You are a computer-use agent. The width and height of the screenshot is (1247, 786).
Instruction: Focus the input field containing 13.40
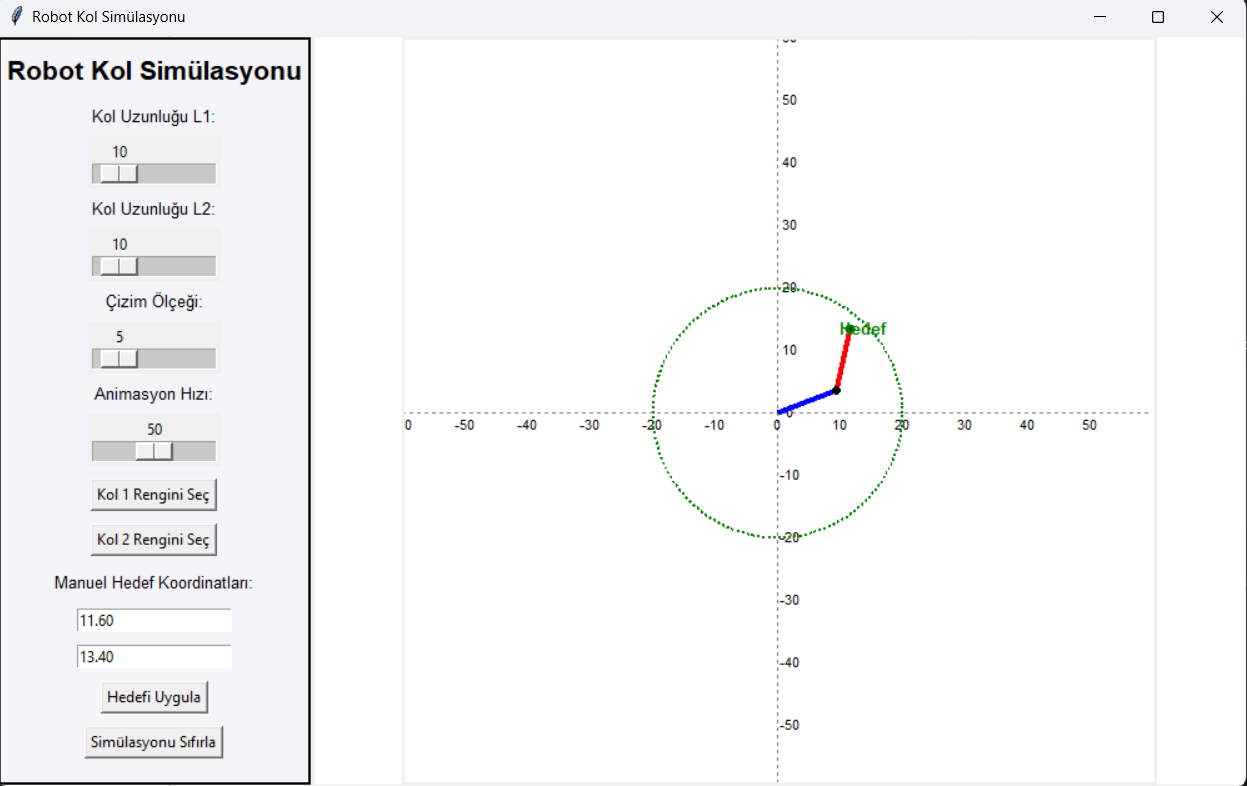pyautogui.click(x=154, y=657)
